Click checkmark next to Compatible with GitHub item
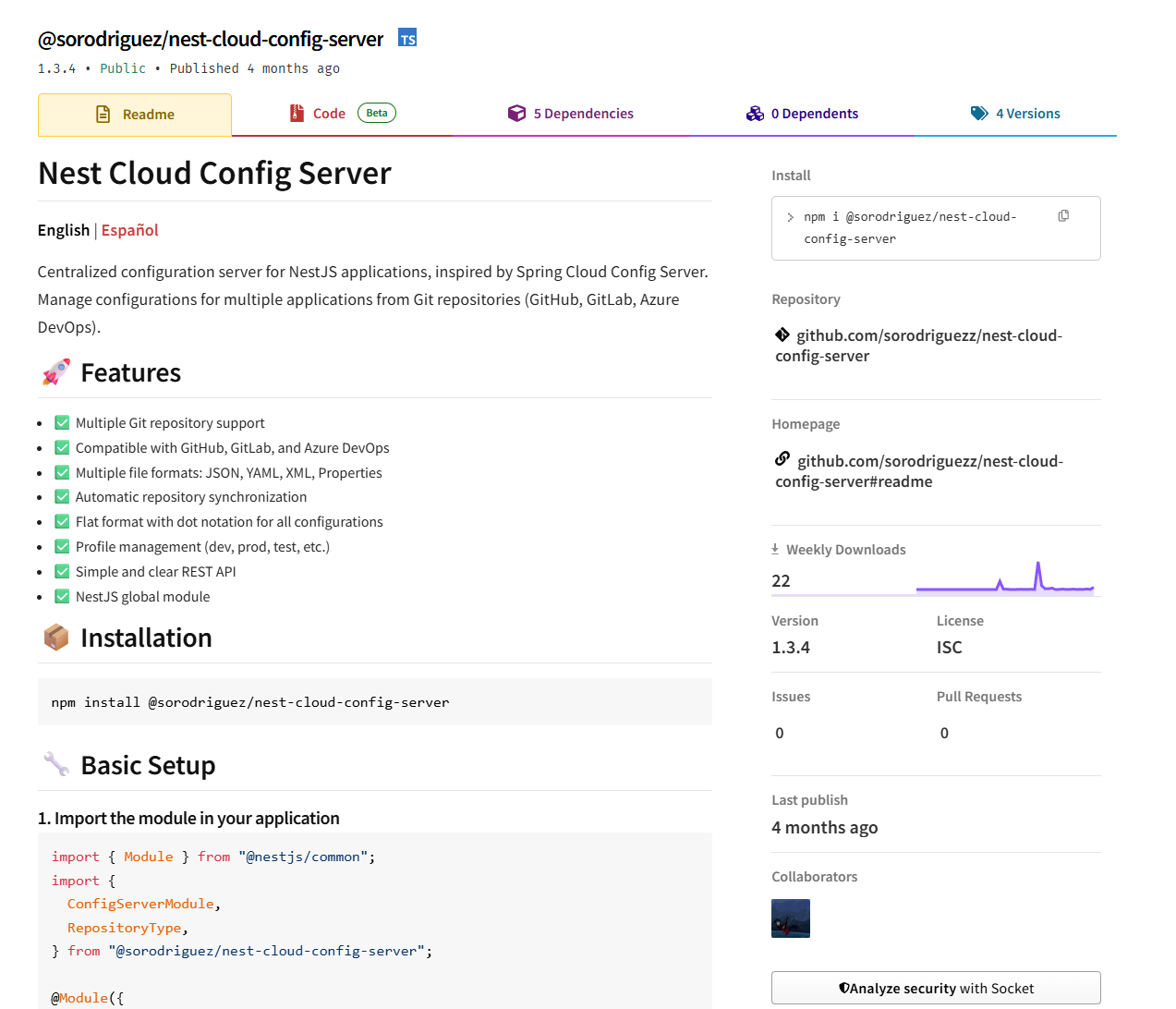 62,447
